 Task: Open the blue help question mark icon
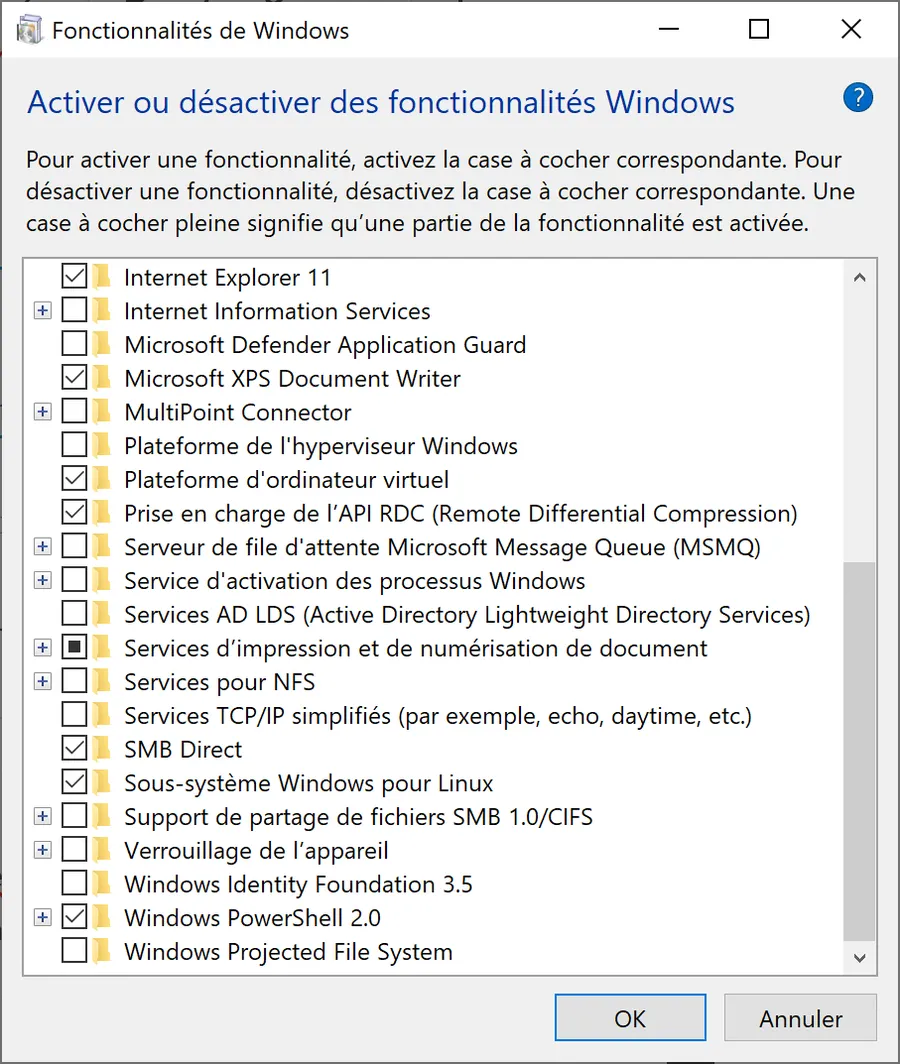tap(858, 98)
